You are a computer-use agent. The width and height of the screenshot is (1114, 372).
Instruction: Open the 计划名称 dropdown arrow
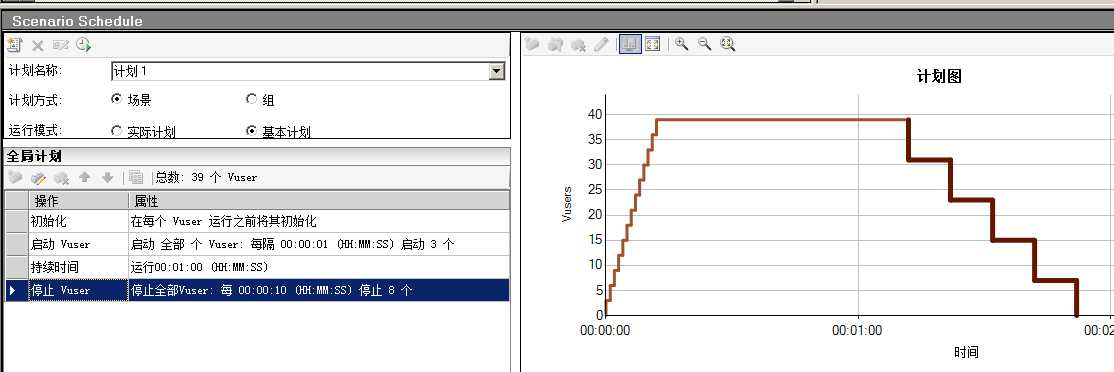click(497, 71)
